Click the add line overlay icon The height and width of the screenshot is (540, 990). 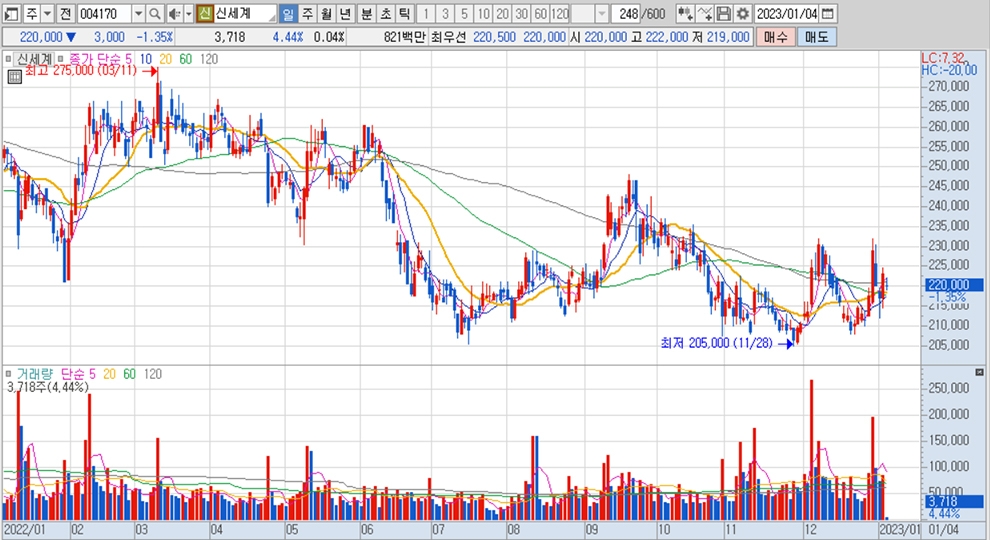[x=704, y=14]
